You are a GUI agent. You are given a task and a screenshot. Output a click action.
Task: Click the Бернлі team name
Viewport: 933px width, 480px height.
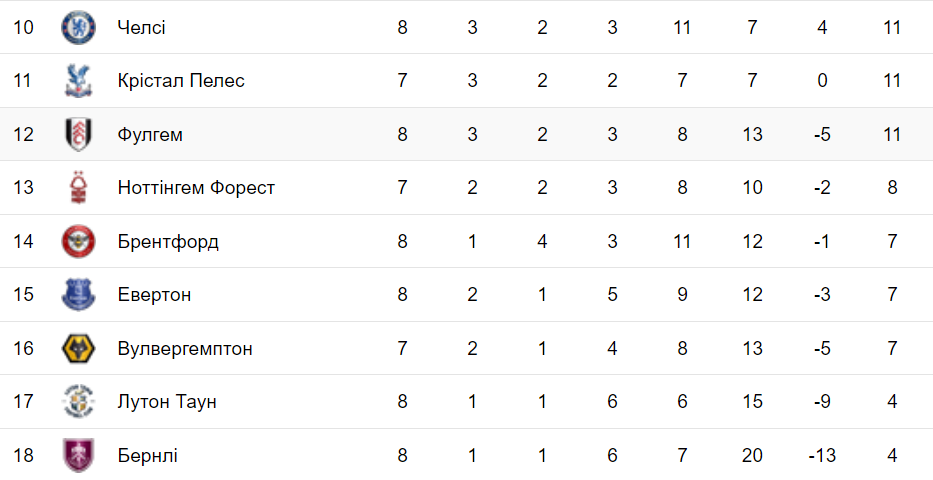[147, 455]
